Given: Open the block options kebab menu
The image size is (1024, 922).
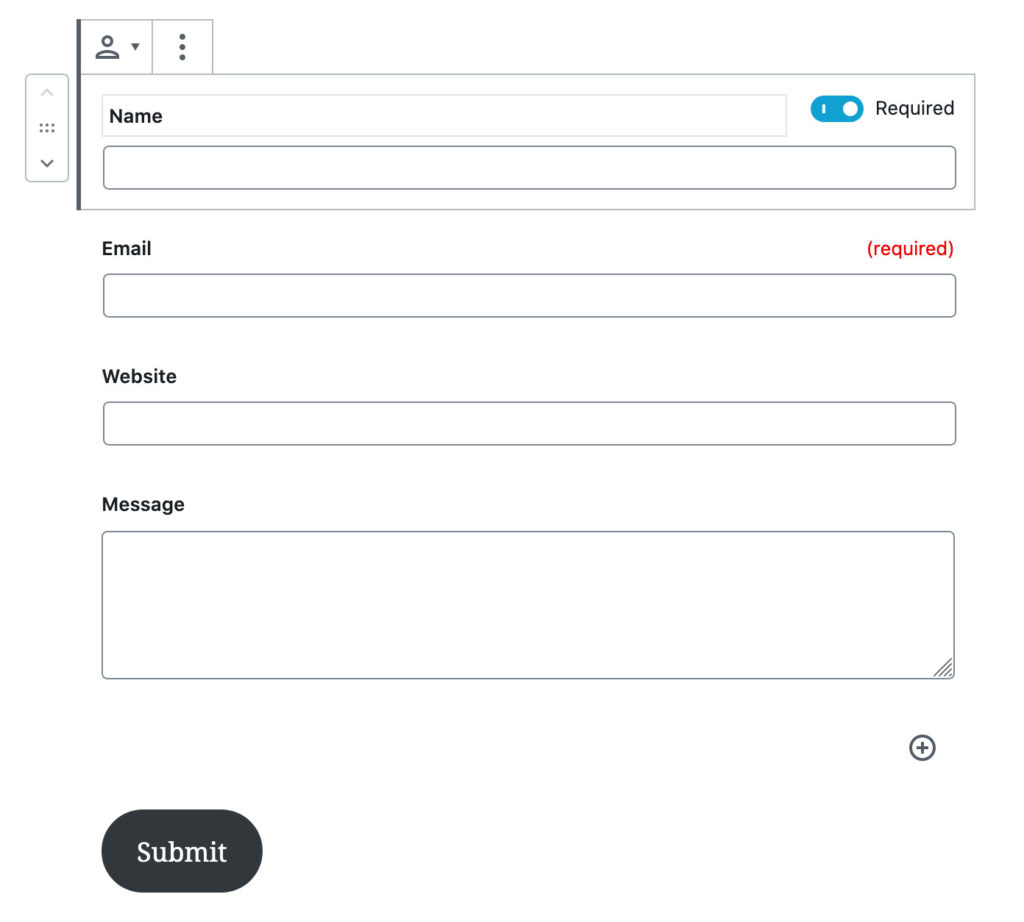Looking at the screenshot, I should (182, 46).
